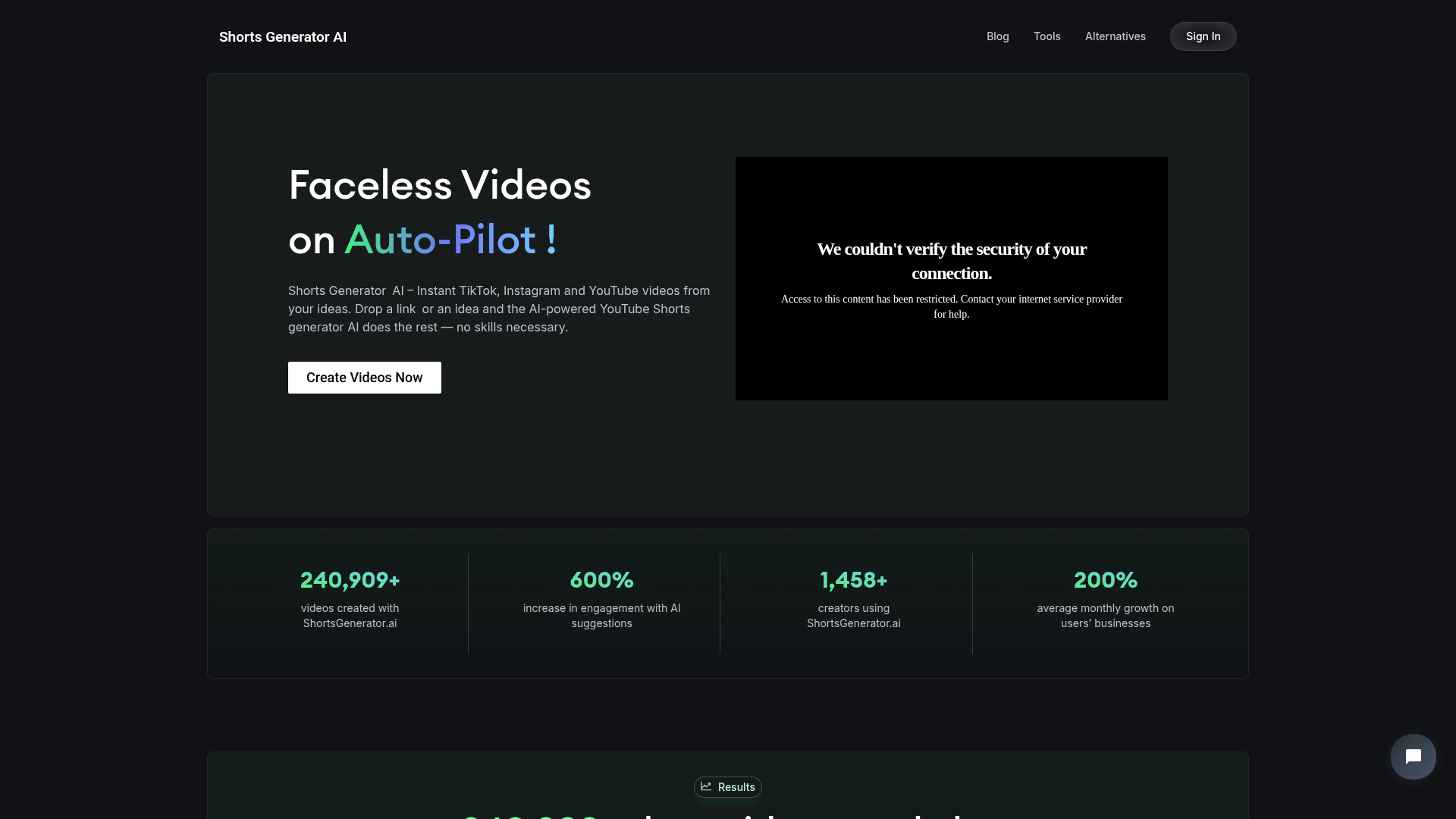1456x819 pixels.
Task: Click the 'Auto-Pilot !' gradient text
Action: [x=450, y=240]
